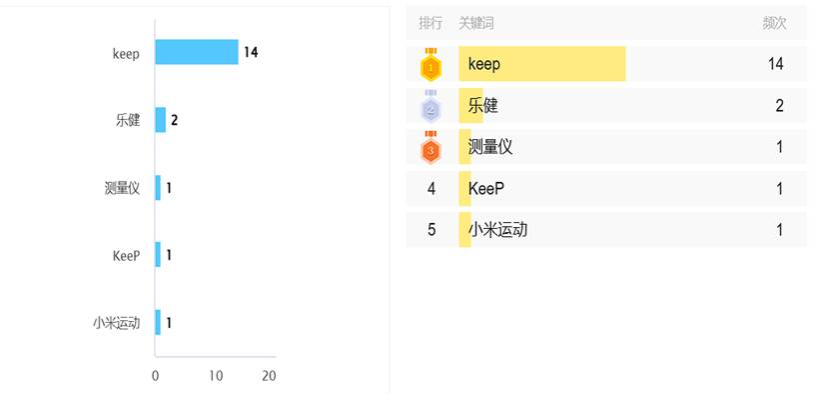Click the 14 data label beside bar

(x=251, y=52)
